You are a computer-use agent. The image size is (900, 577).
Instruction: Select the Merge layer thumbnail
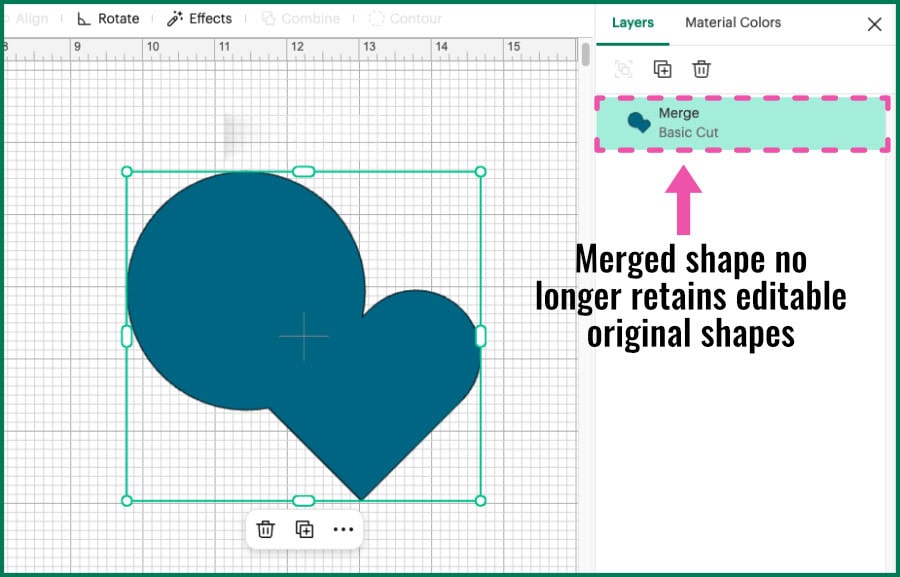(x=638, y=122)
